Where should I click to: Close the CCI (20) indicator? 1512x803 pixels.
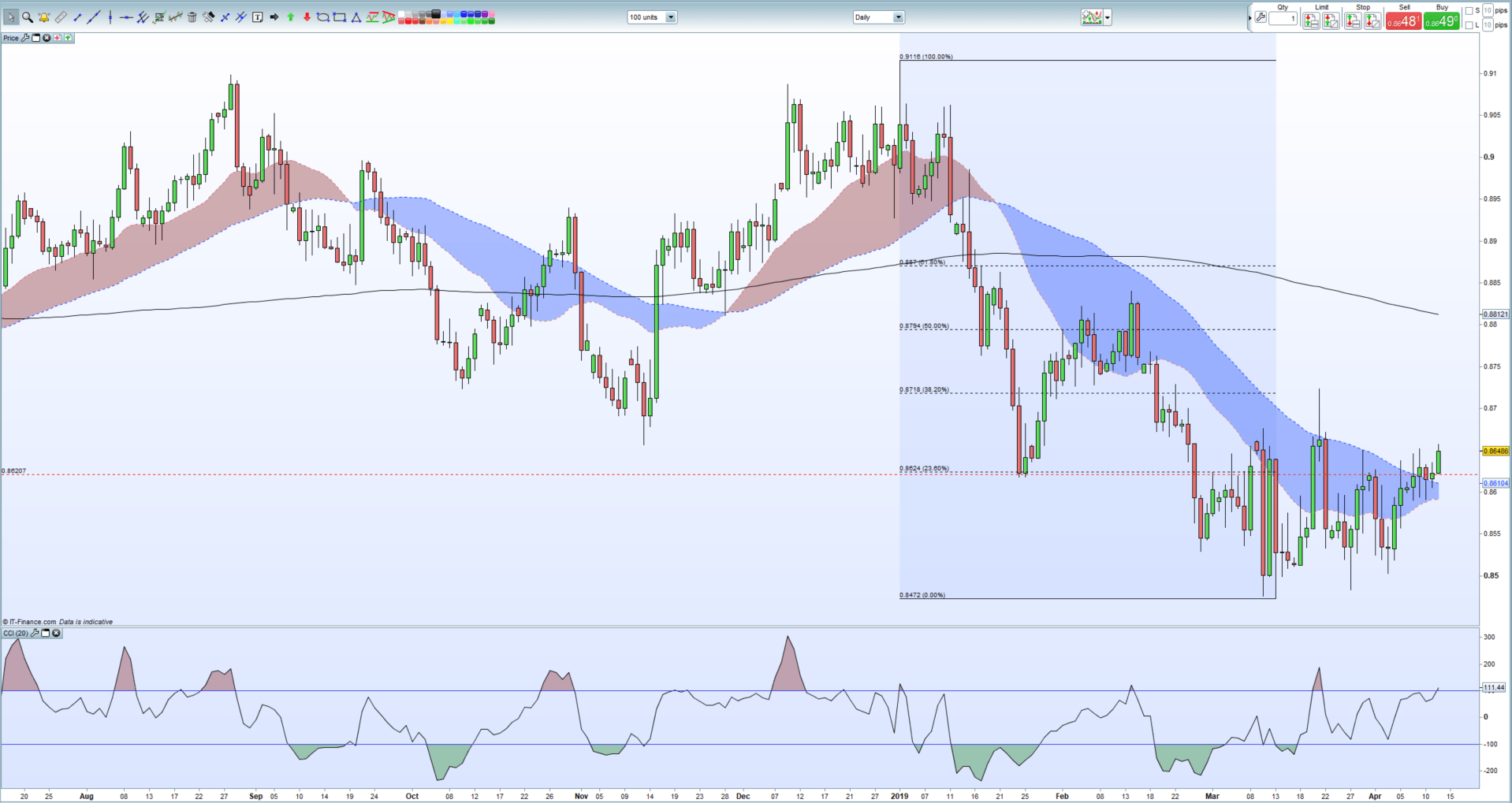(56, 633)
